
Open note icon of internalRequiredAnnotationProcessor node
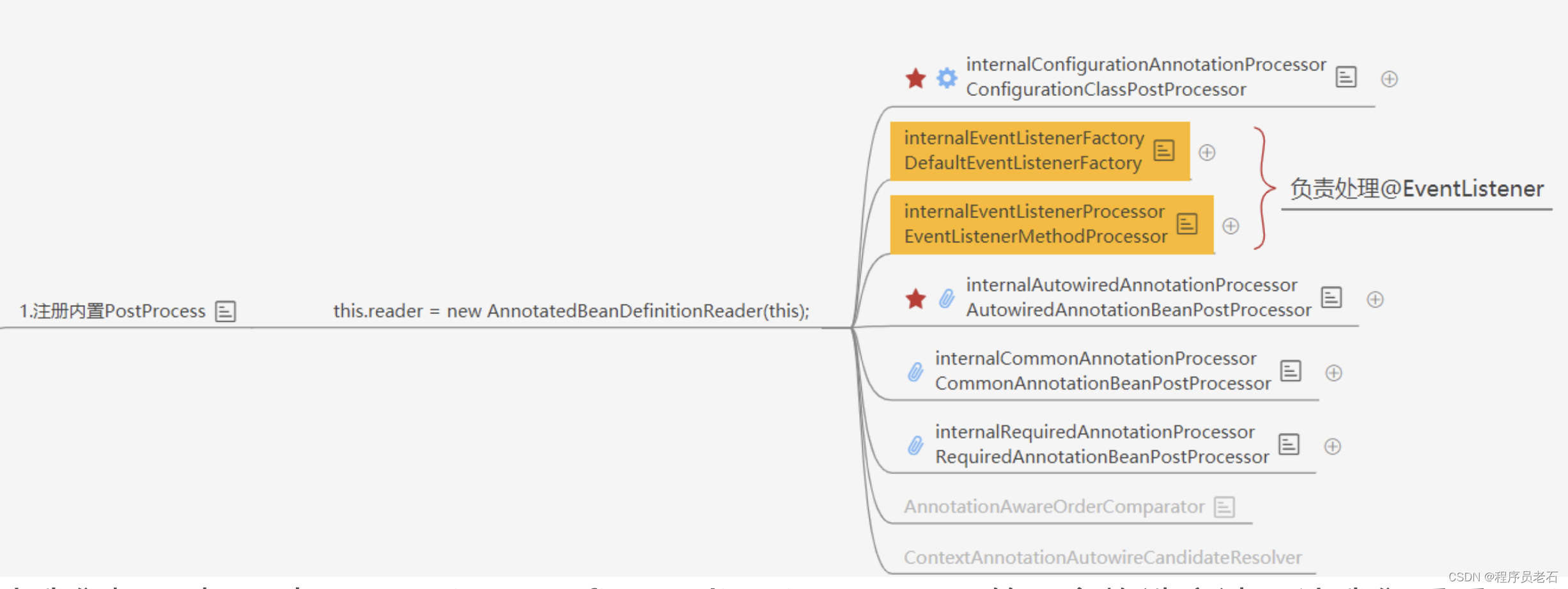(x=1289, y=444)
